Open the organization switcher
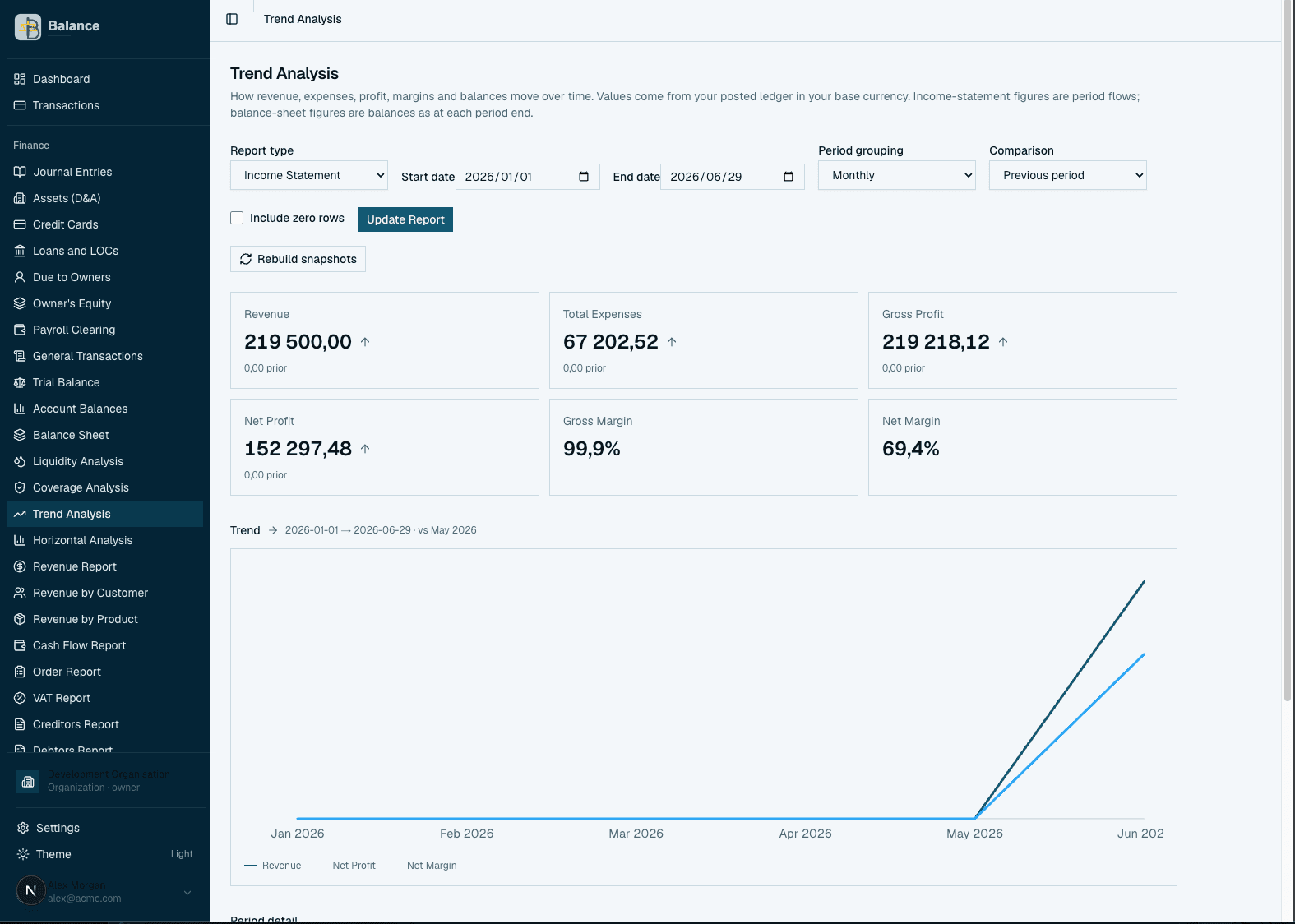Viewport: 1295px width, 924px height. [x=104, y=781]
